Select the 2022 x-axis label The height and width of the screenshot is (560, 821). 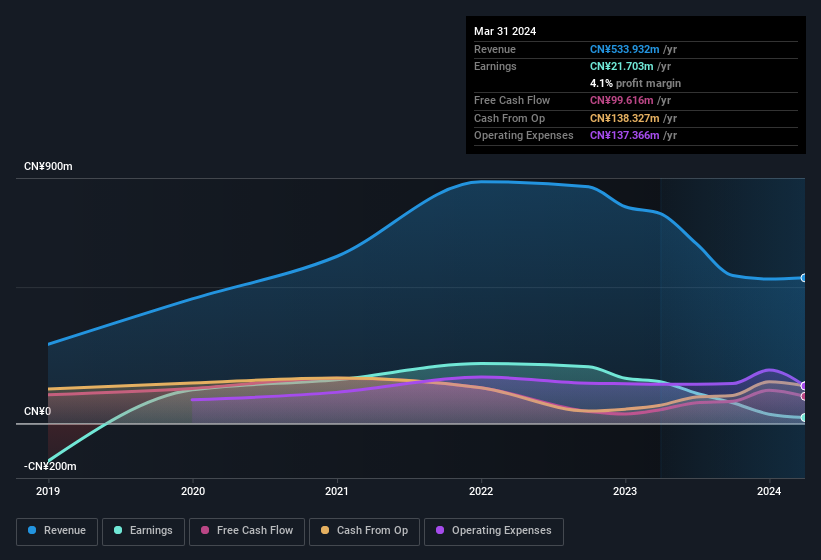481,491
